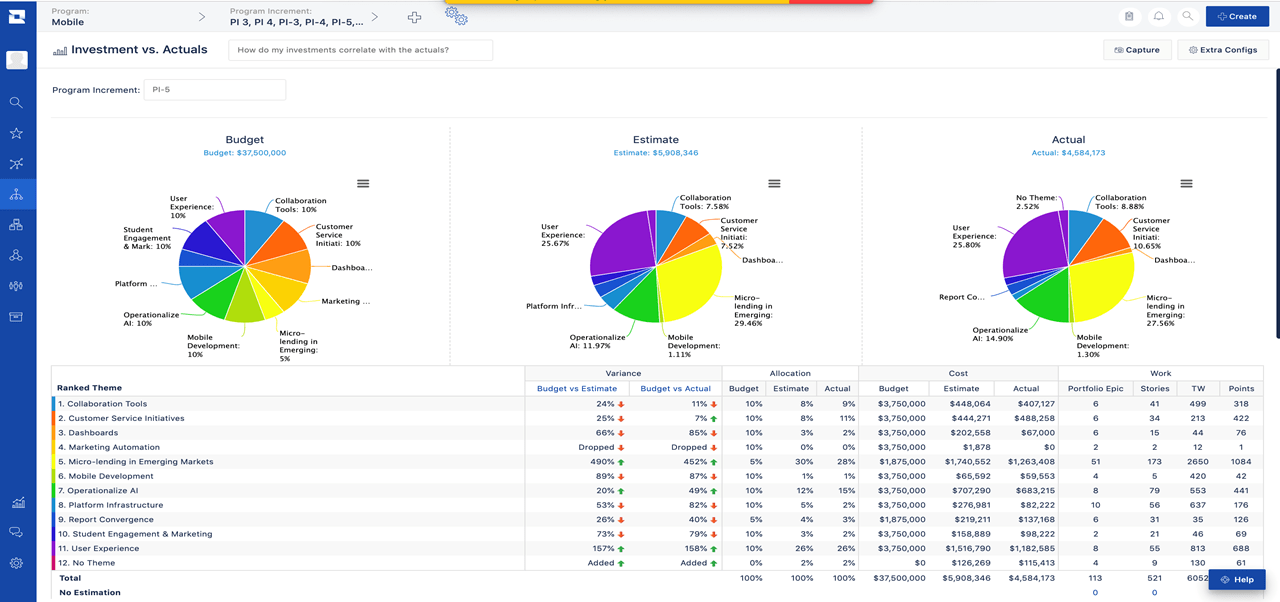Image resolution: width=1280 pixels, height=602 pixels.
Task: Open the chat bubbles sidebar icon
Action: click(16, 532)
